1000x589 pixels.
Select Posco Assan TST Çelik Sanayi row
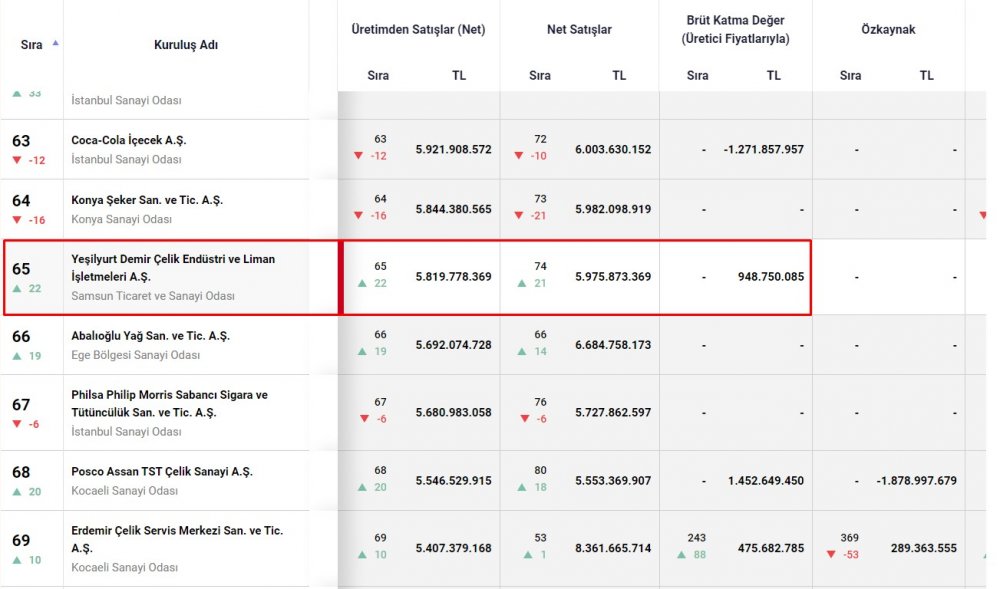point(162,471)
